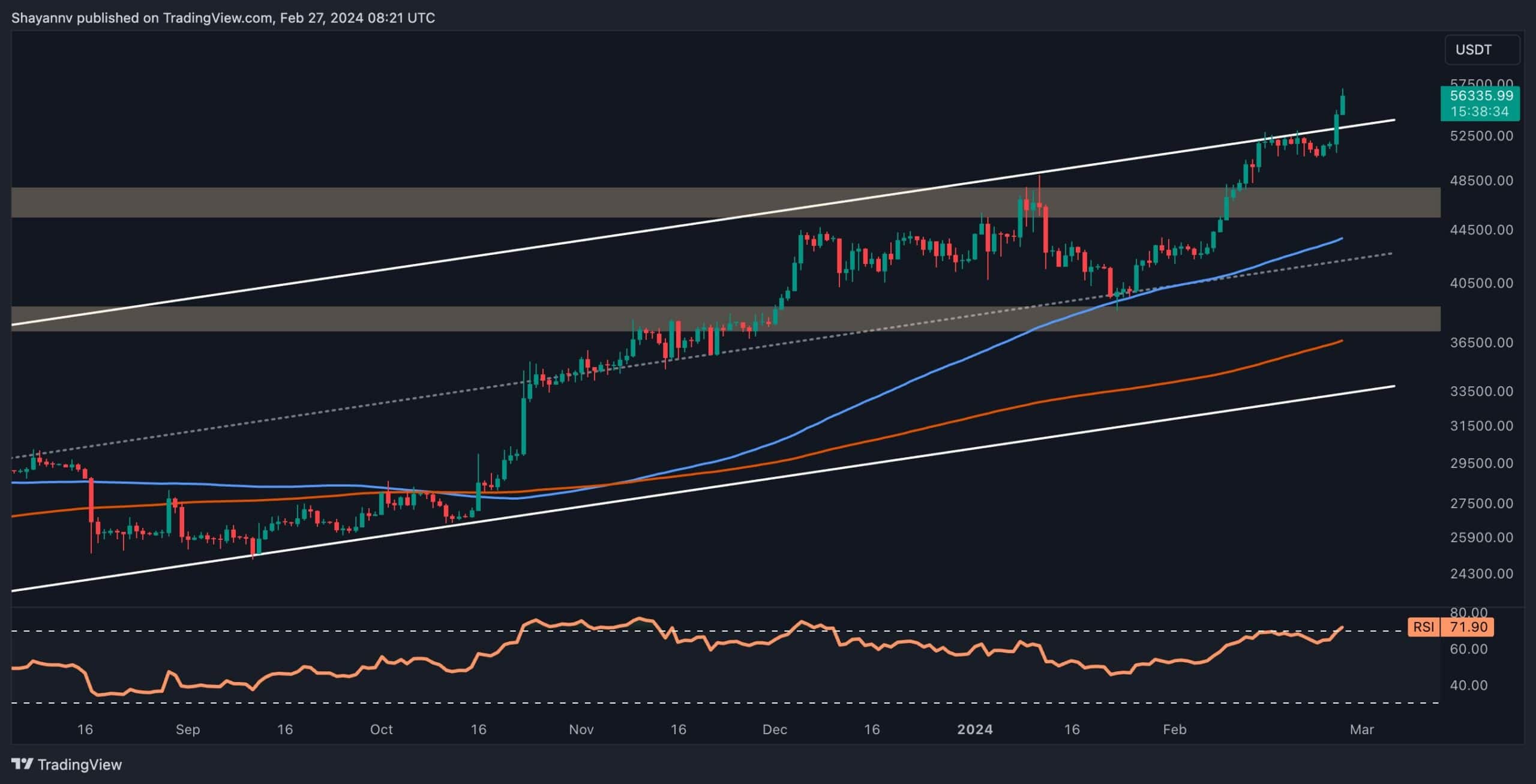Image resolution: width=1536 pixels, height=784 pixels.
Task: Click the green 56335.99 current price label
Action: click(1481, 96)
